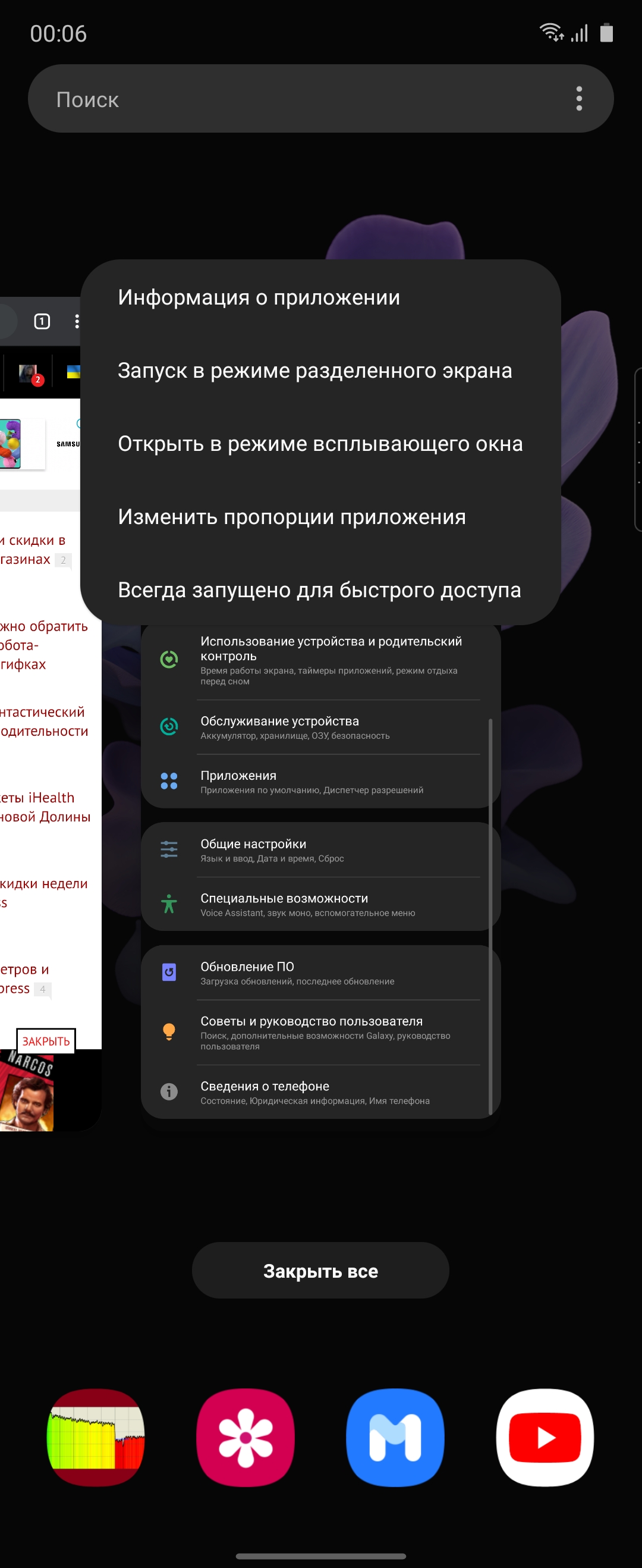Tap the browser three-dot menu icon
Image resolution: width=642 pixels, height=1568 pixels.
tap(76, 321)
